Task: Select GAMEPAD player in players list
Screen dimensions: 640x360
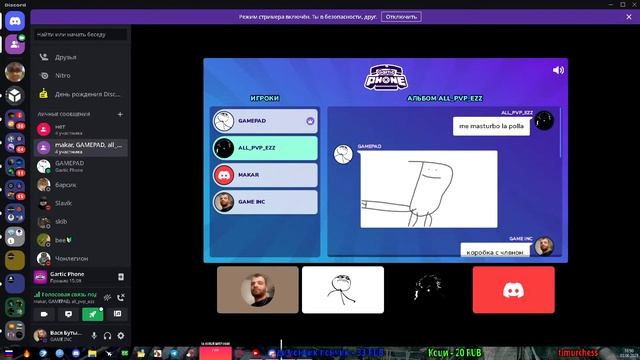Action: pyautogui.click(x=264, y=121)
